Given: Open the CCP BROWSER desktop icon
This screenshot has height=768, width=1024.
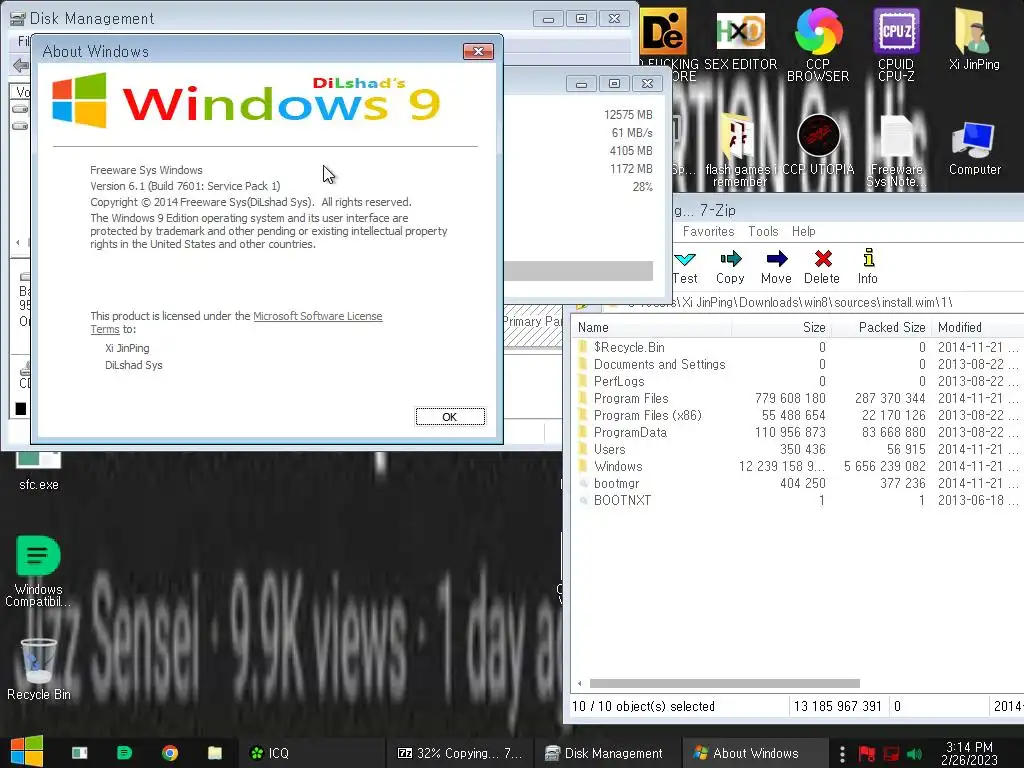Looking at the screenshot, I should point(818,44).
